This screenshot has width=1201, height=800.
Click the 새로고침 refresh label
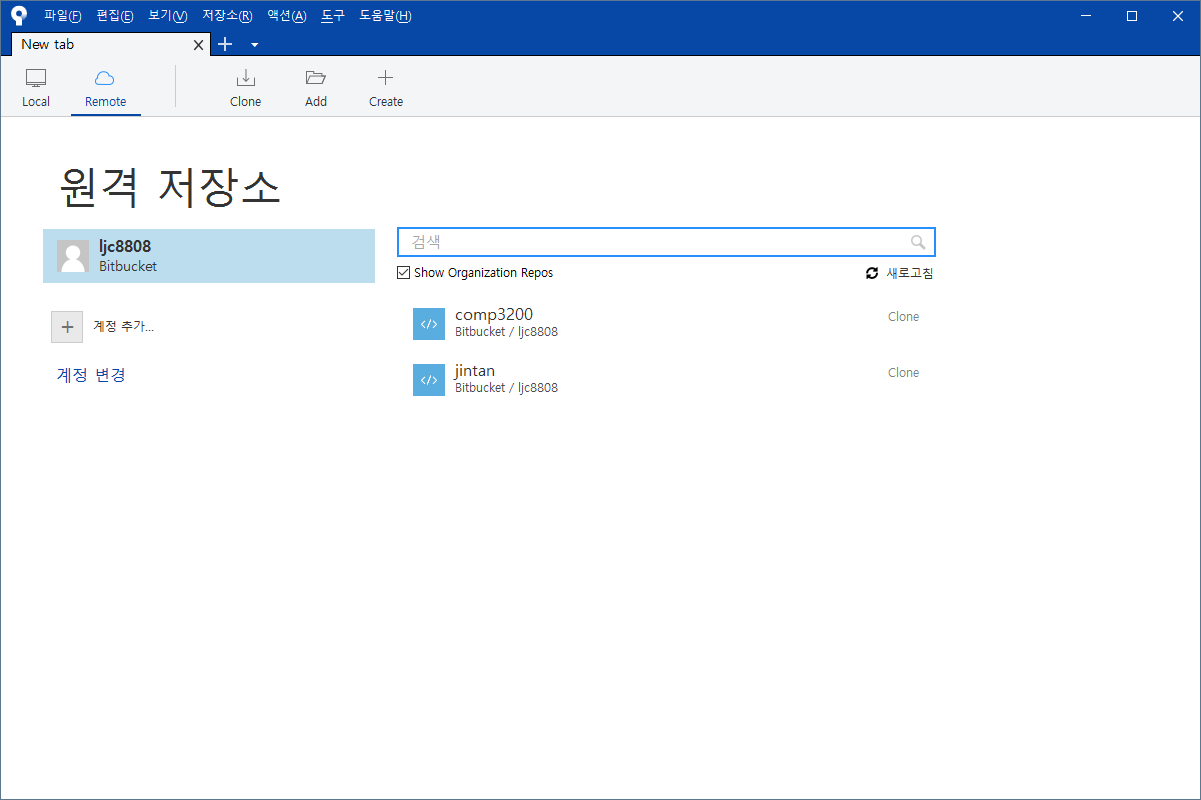click(909, 273)
